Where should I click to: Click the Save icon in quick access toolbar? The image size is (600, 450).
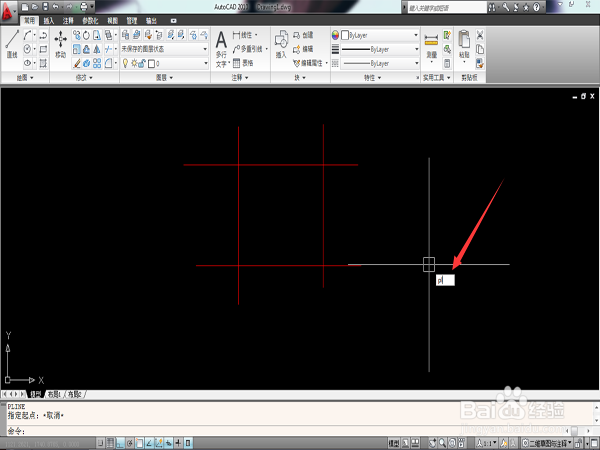45,7
